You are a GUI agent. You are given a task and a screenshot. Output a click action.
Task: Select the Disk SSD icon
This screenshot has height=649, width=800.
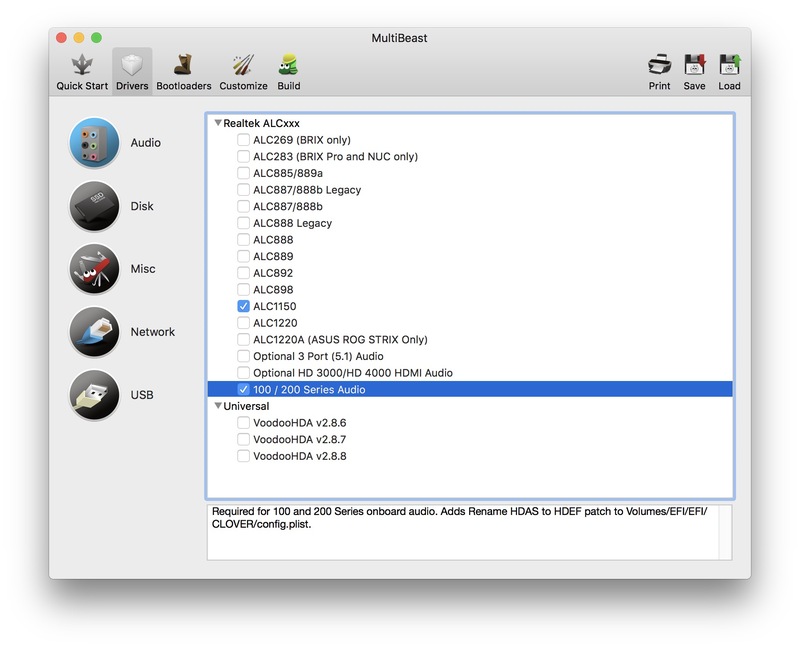pyautogui.click(x=94, y=206)
